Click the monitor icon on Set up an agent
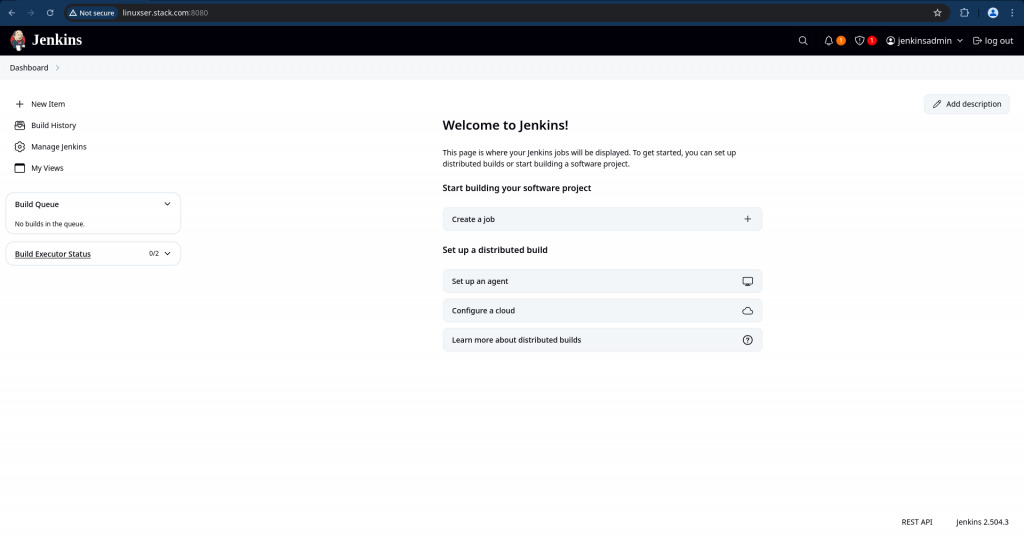 point(748,281)
